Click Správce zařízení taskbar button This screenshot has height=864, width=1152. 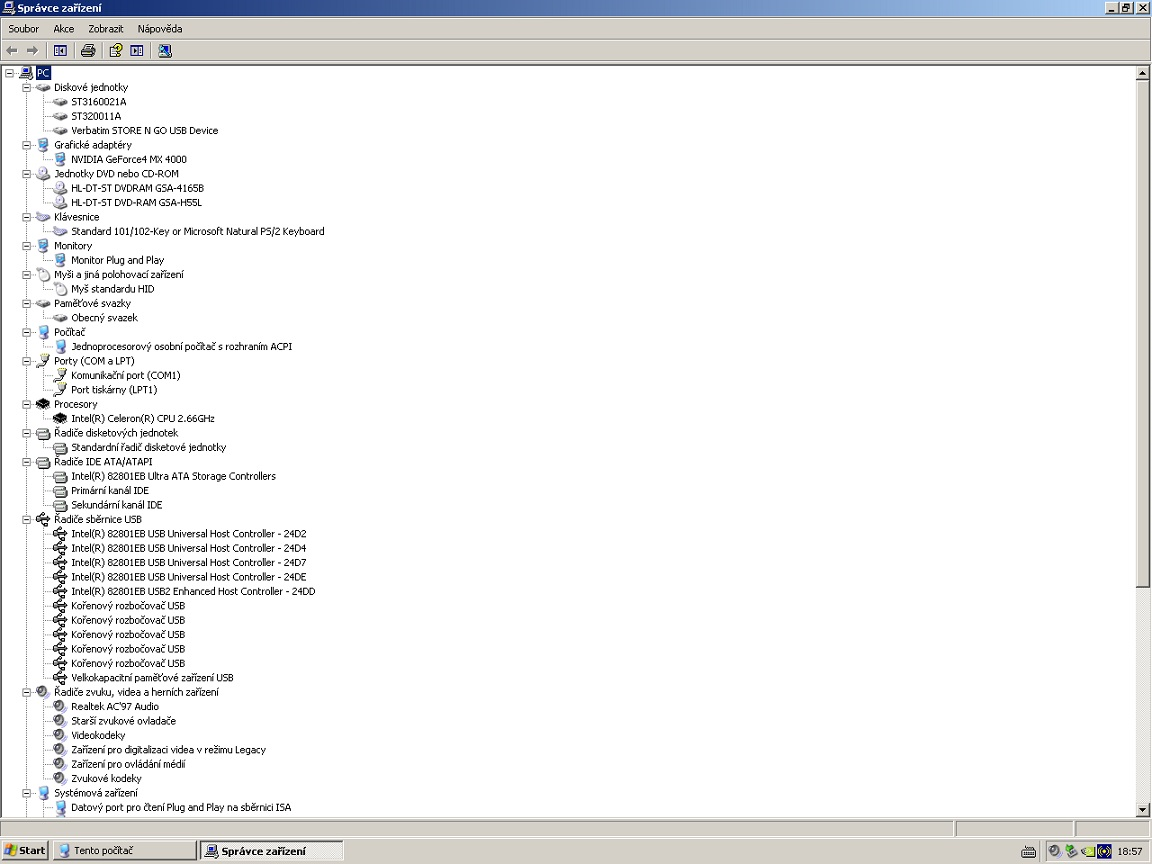pos(272,851)
